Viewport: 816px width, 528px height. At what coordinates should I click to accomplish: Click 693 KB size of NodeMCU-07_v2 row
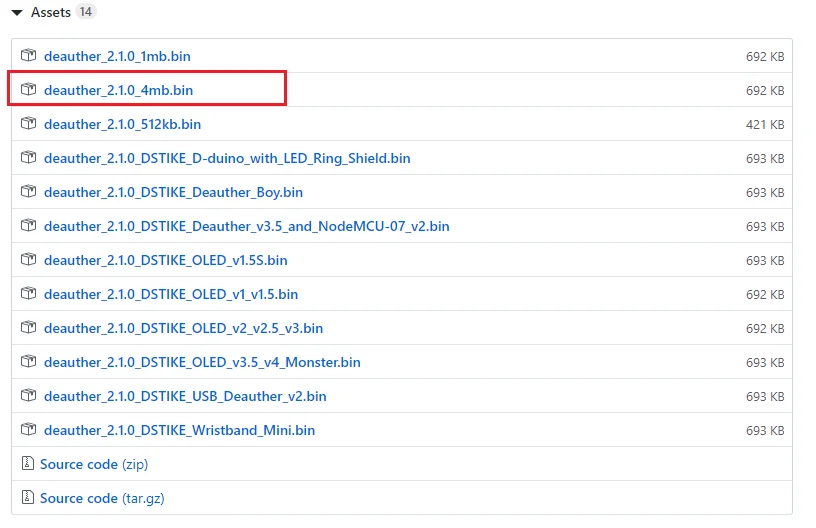point(765,227)
